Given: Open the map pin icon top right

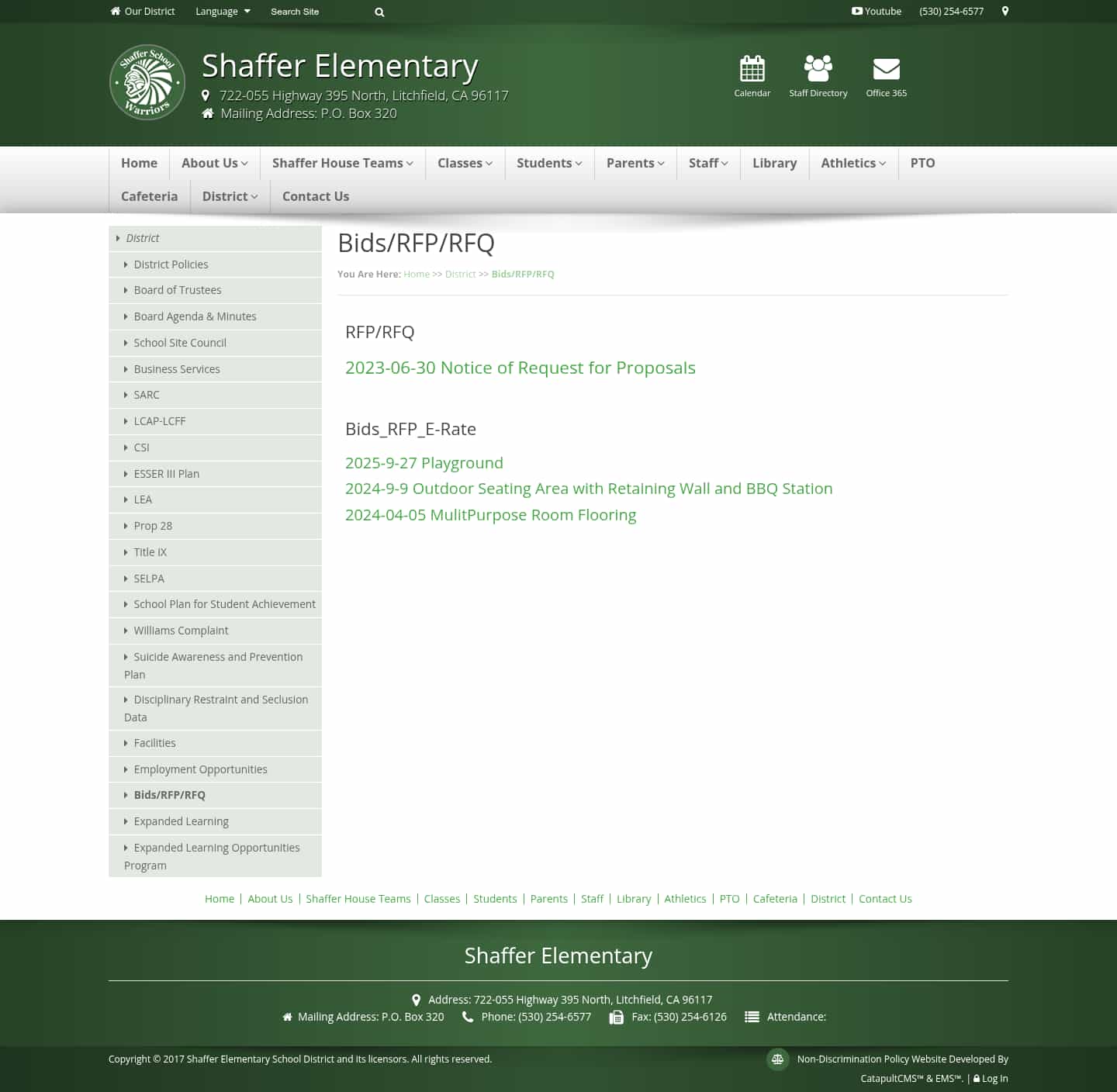Looking at the screenshot, I should tap(1005, 11).
